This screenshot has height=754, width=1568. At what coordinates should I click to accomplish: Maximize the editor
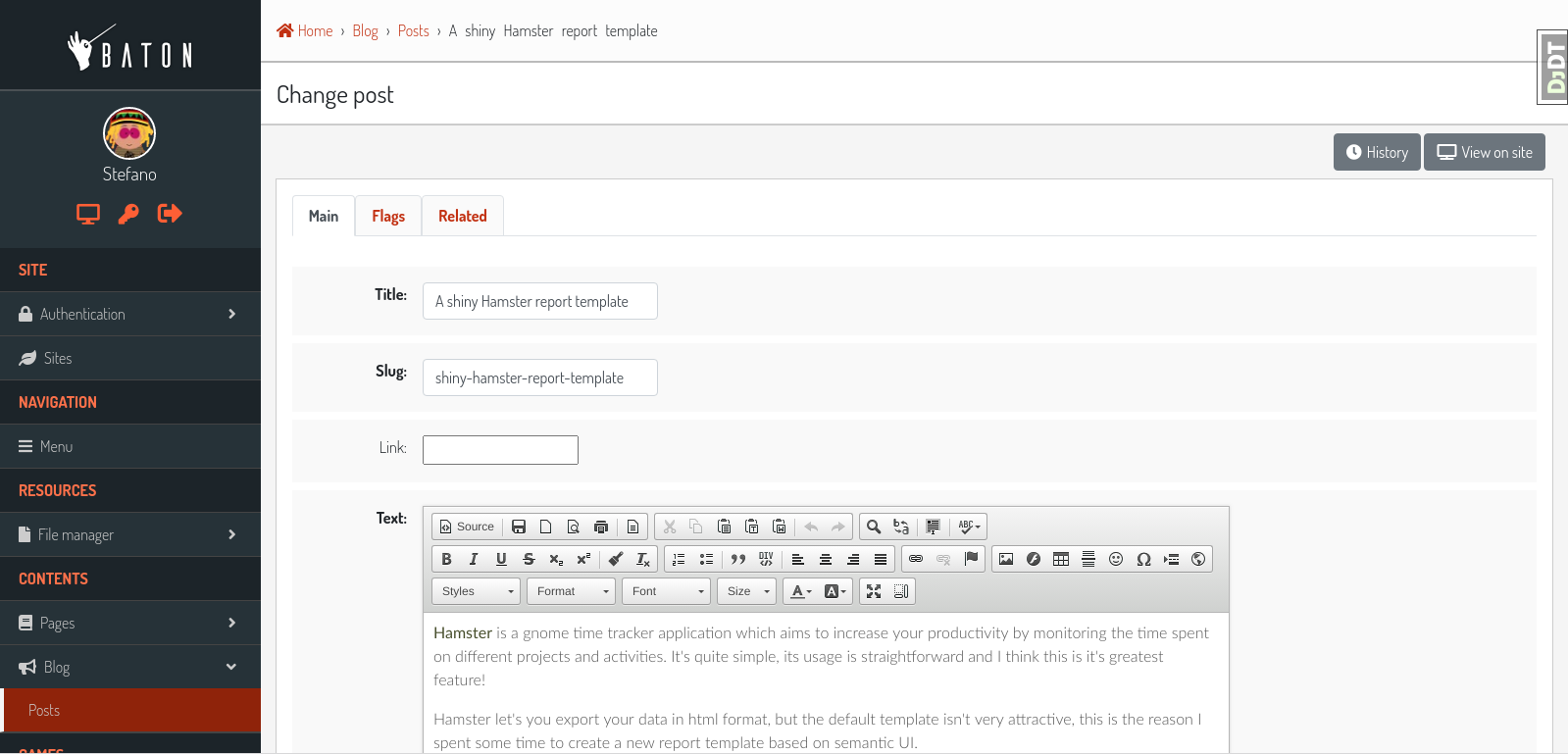[x=874, y=591]
